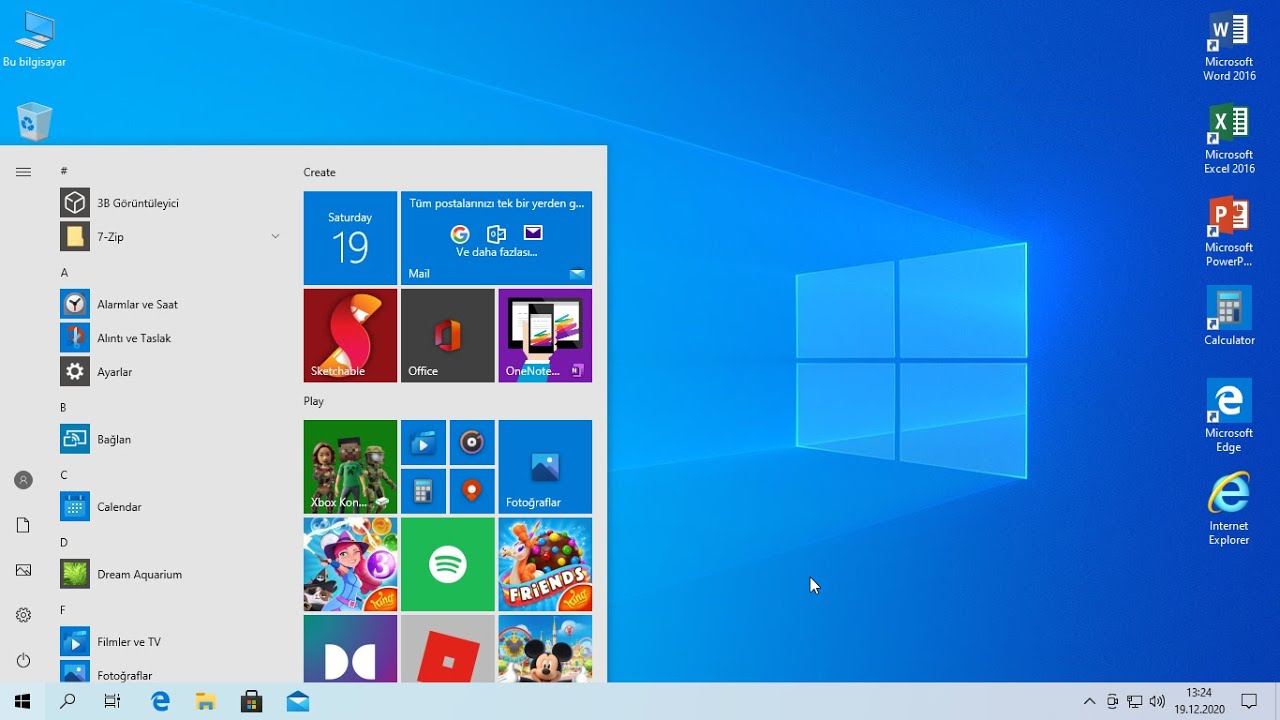
Task: Launch the Sketchable tile
Action: 350,336
